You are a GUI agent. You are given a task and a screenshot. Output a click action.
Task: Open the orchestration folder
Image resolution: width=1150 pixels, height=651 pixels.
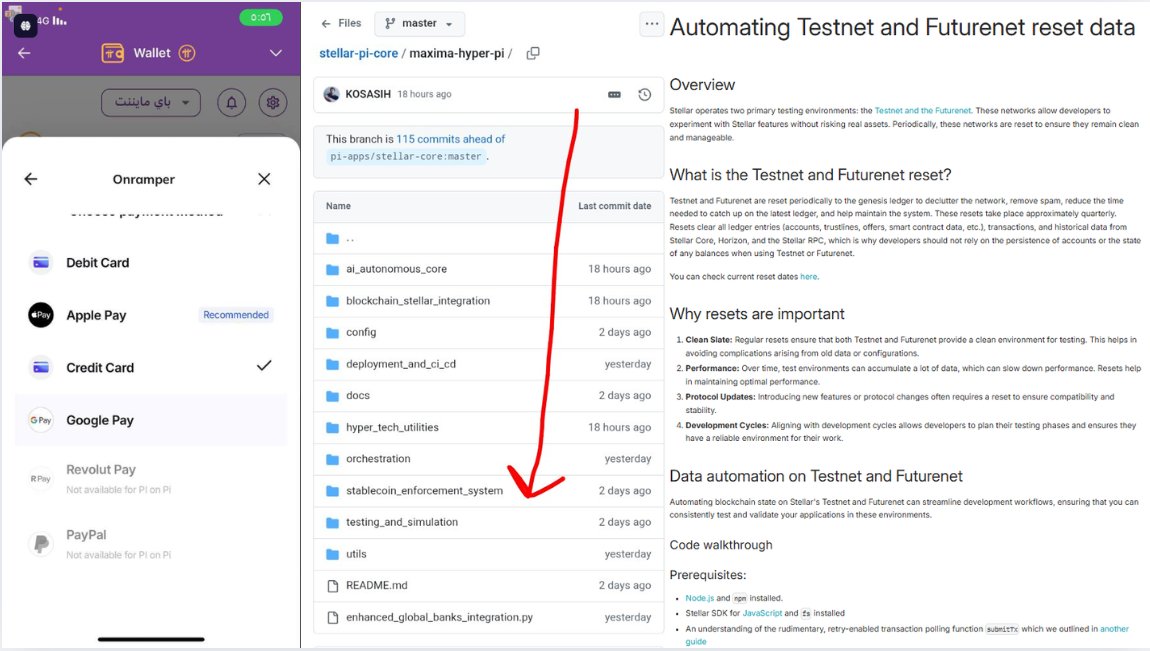pos(378,459)
